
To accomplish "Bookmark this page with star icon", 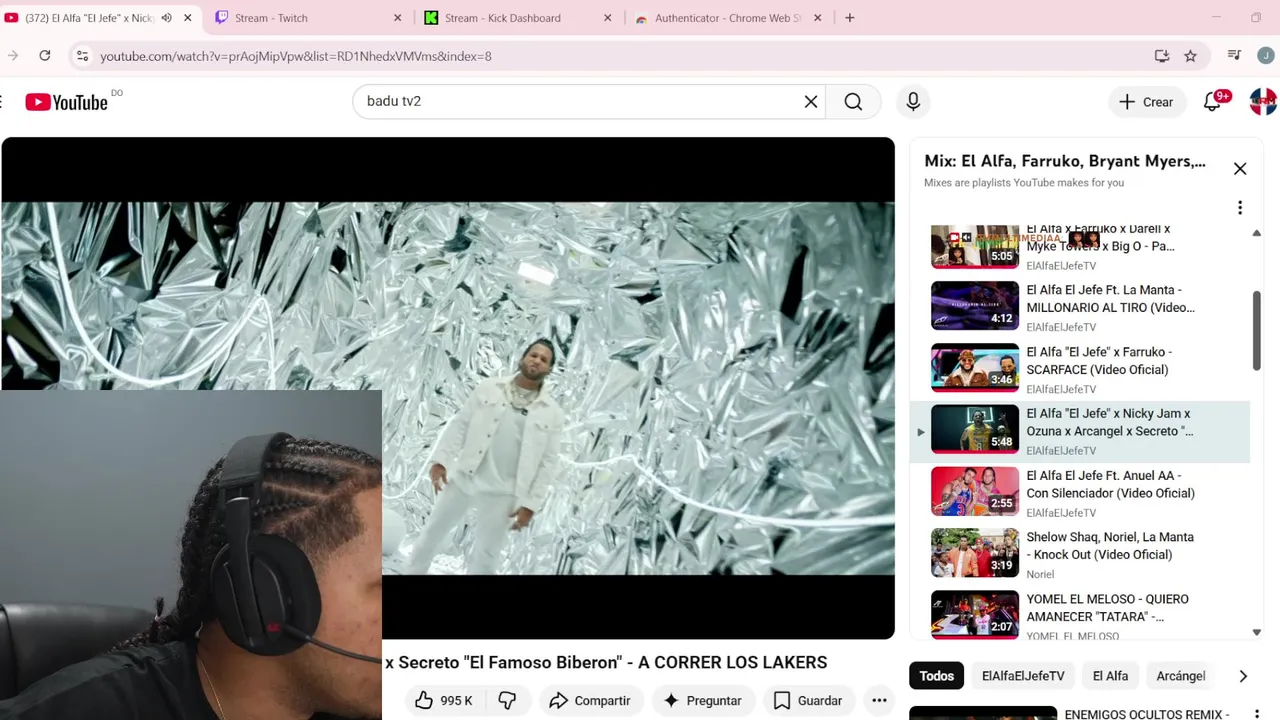I will pyautogui.click(x=1190, y=56).
